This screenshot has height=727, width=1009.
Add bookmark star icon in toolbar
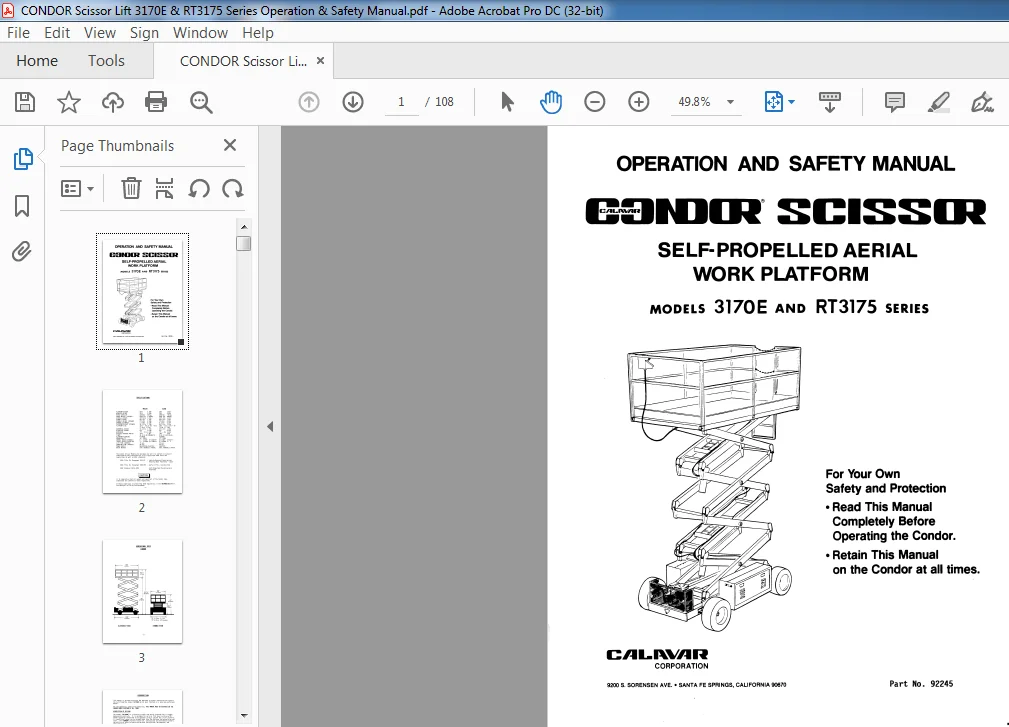point(69,102)
